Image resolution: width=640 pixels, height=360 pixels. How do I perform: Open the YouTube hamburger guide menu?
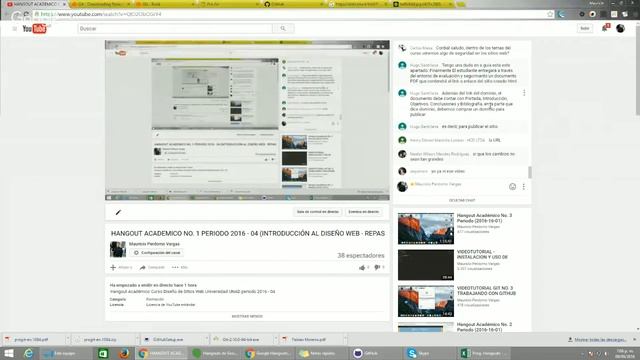tap(15, 29)
